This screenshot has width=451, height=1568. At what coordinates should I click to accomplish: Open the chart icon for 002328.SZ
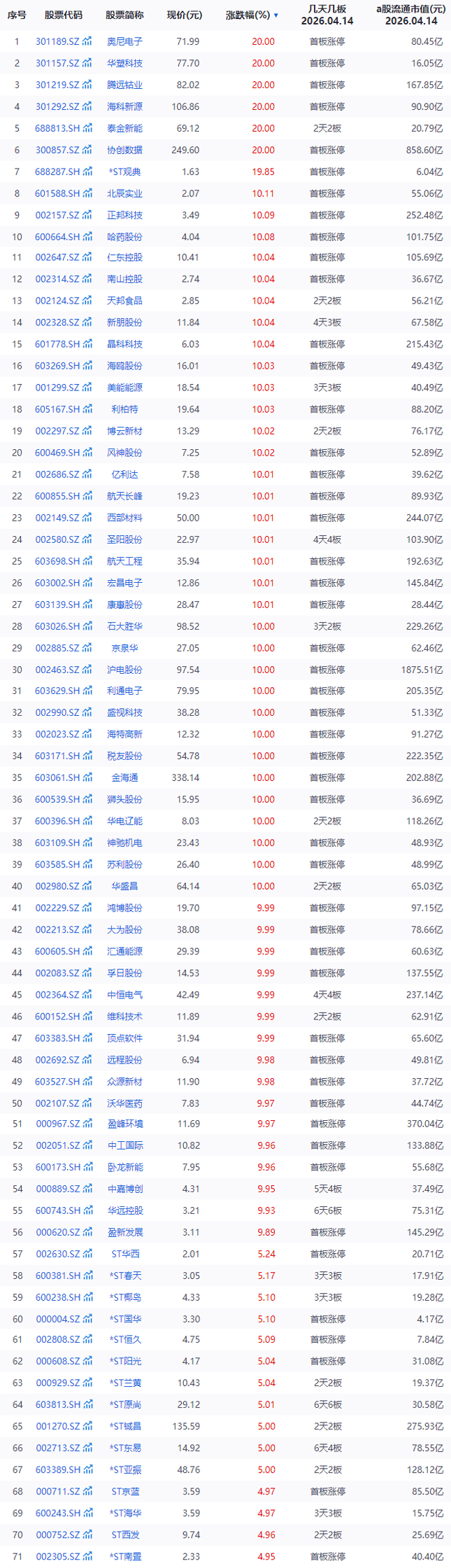87,323
